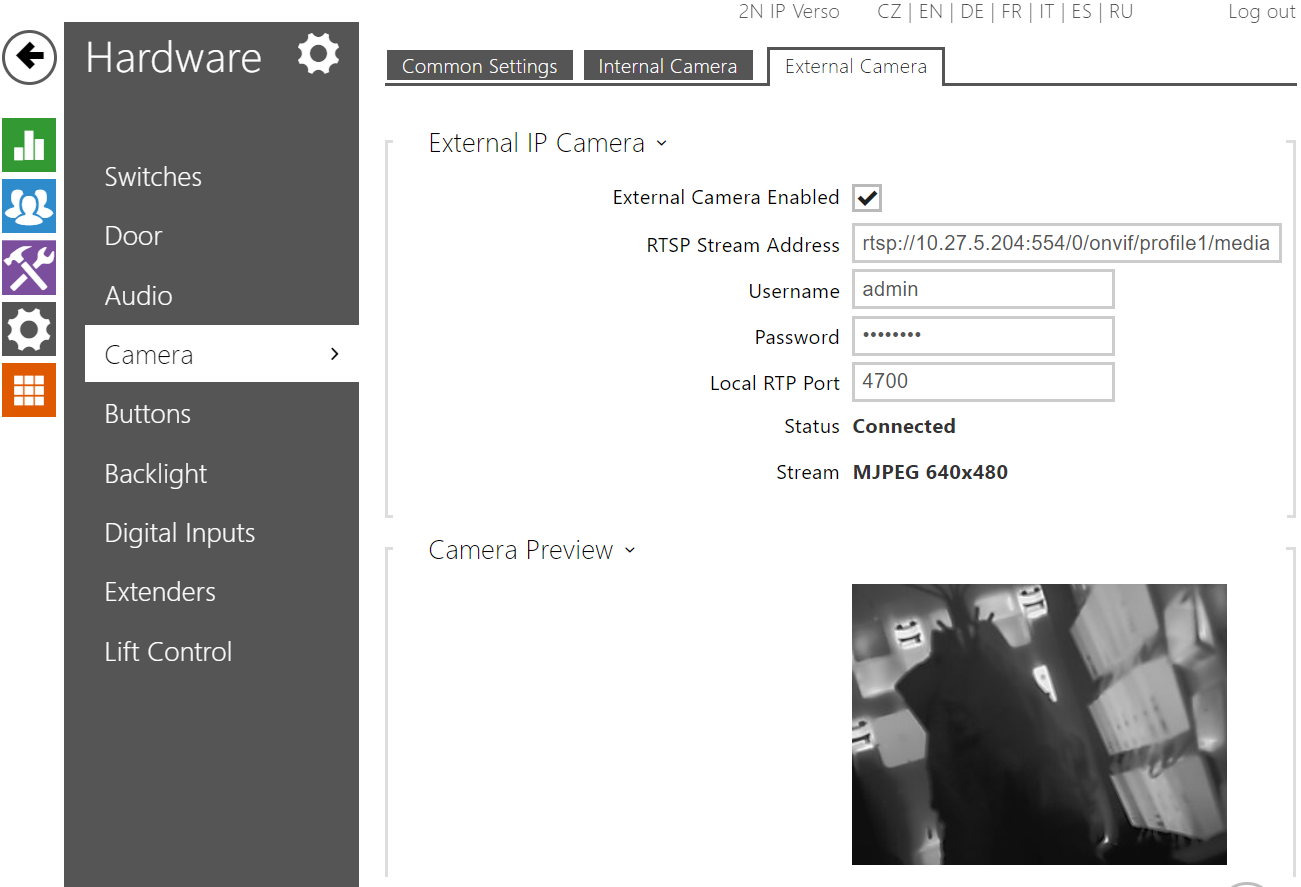Viewport: 1301px width, 887px height.
Task: Open the Switches menu item
Action: (153, 177)
